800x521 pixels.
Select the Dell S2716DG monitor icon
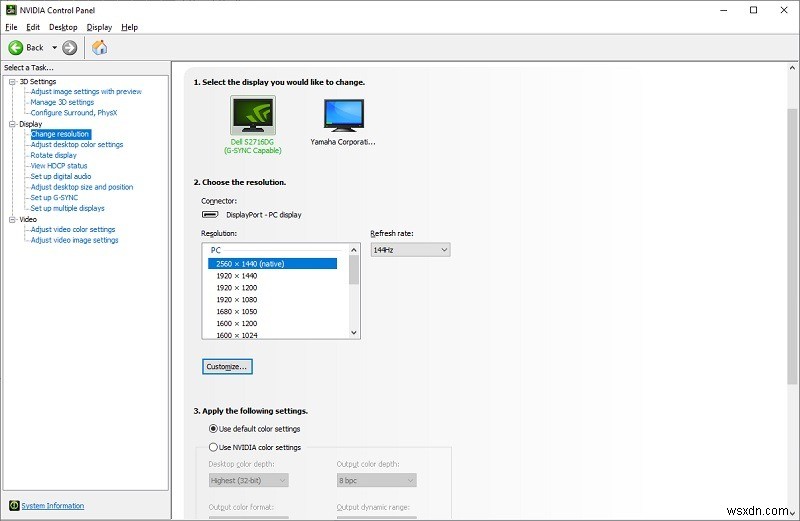tap(253, 114)
